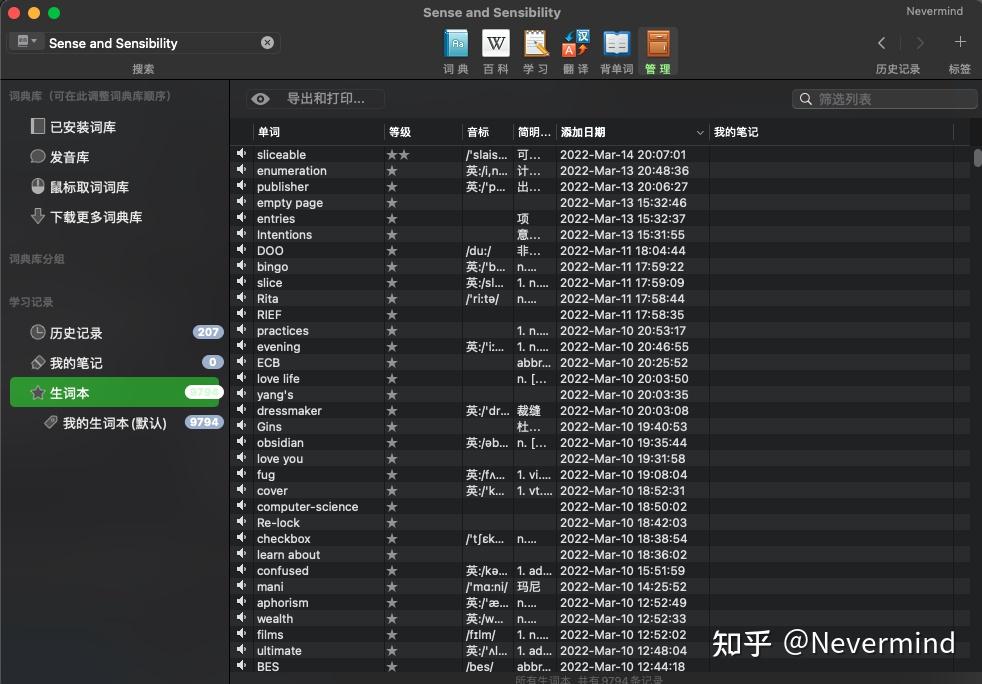This screenshot has height=684, width=982.
Task: Open the 百科 encyclopedia toolbar icon
Action: 496,44
